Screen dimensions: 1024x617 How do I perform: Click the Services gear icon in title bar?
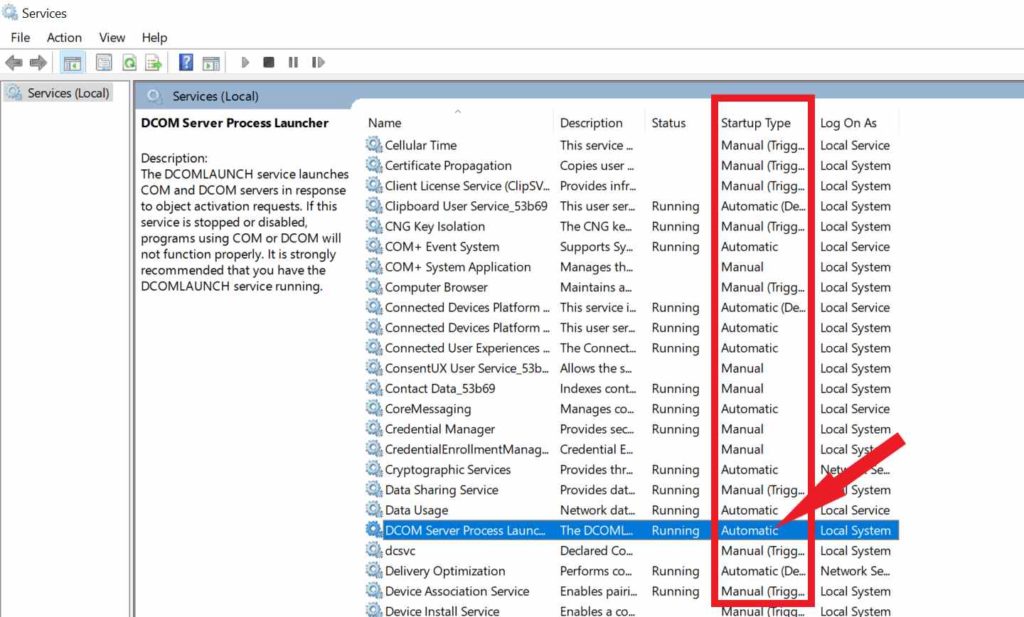(x=10, y=12)
